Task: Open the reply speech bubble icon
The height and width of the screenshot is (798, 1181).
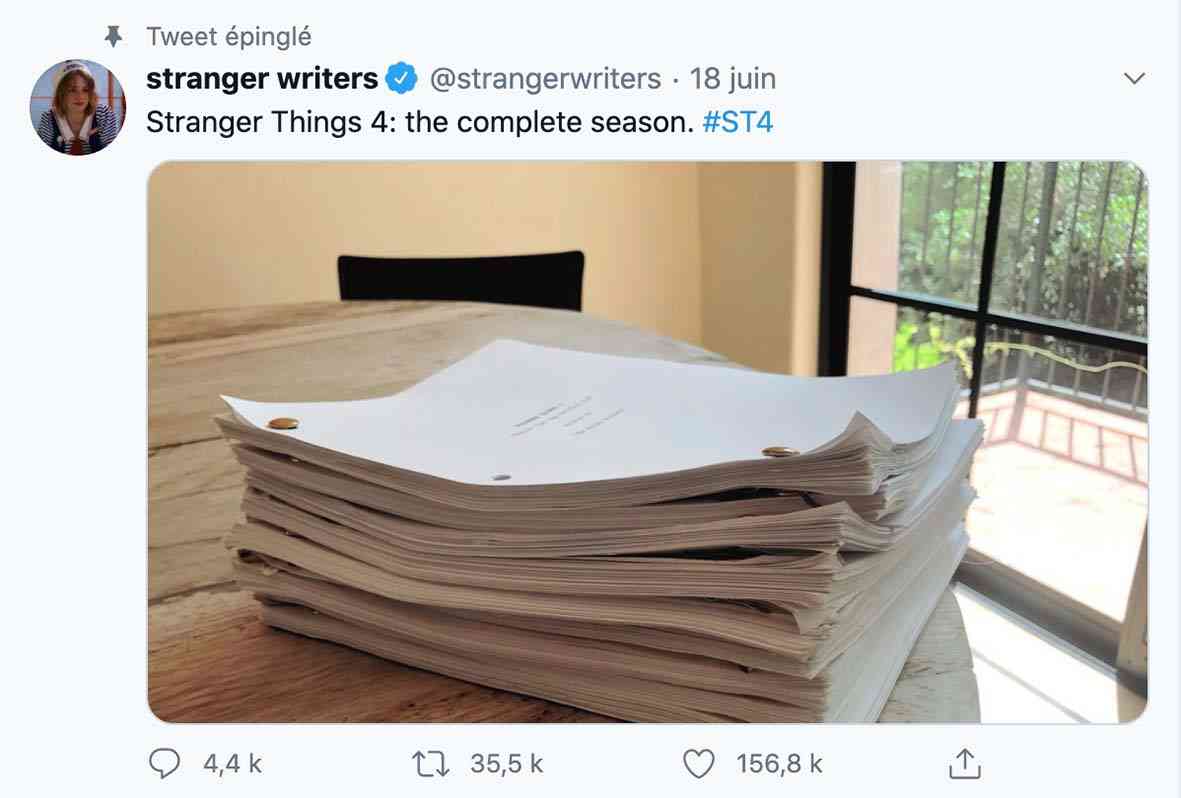Action: coord(164,763)
